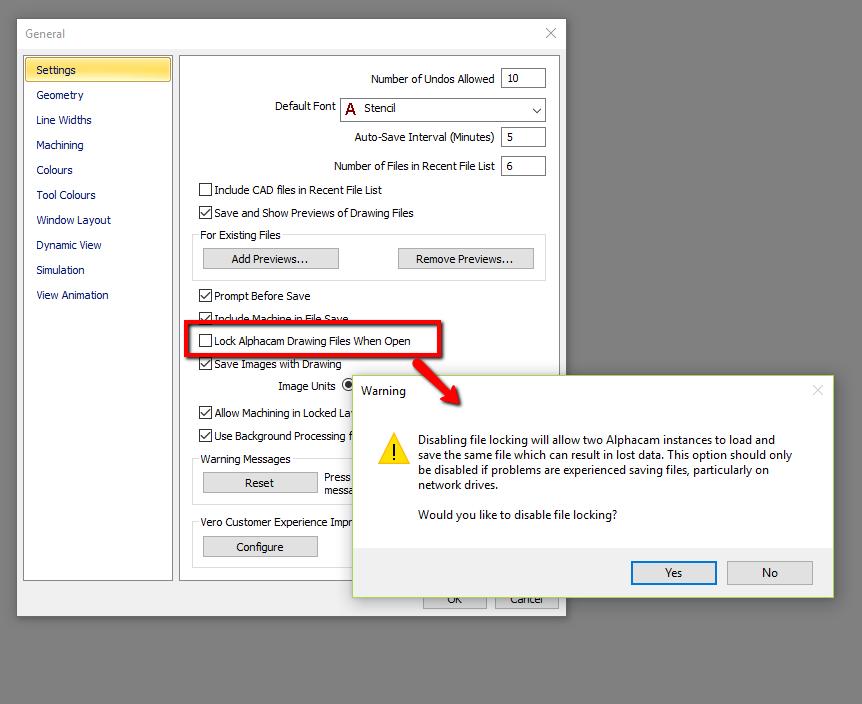This screenshot has width=862, height=704.
Task: Click Yes to disable file locking
Action: (673, 573)
